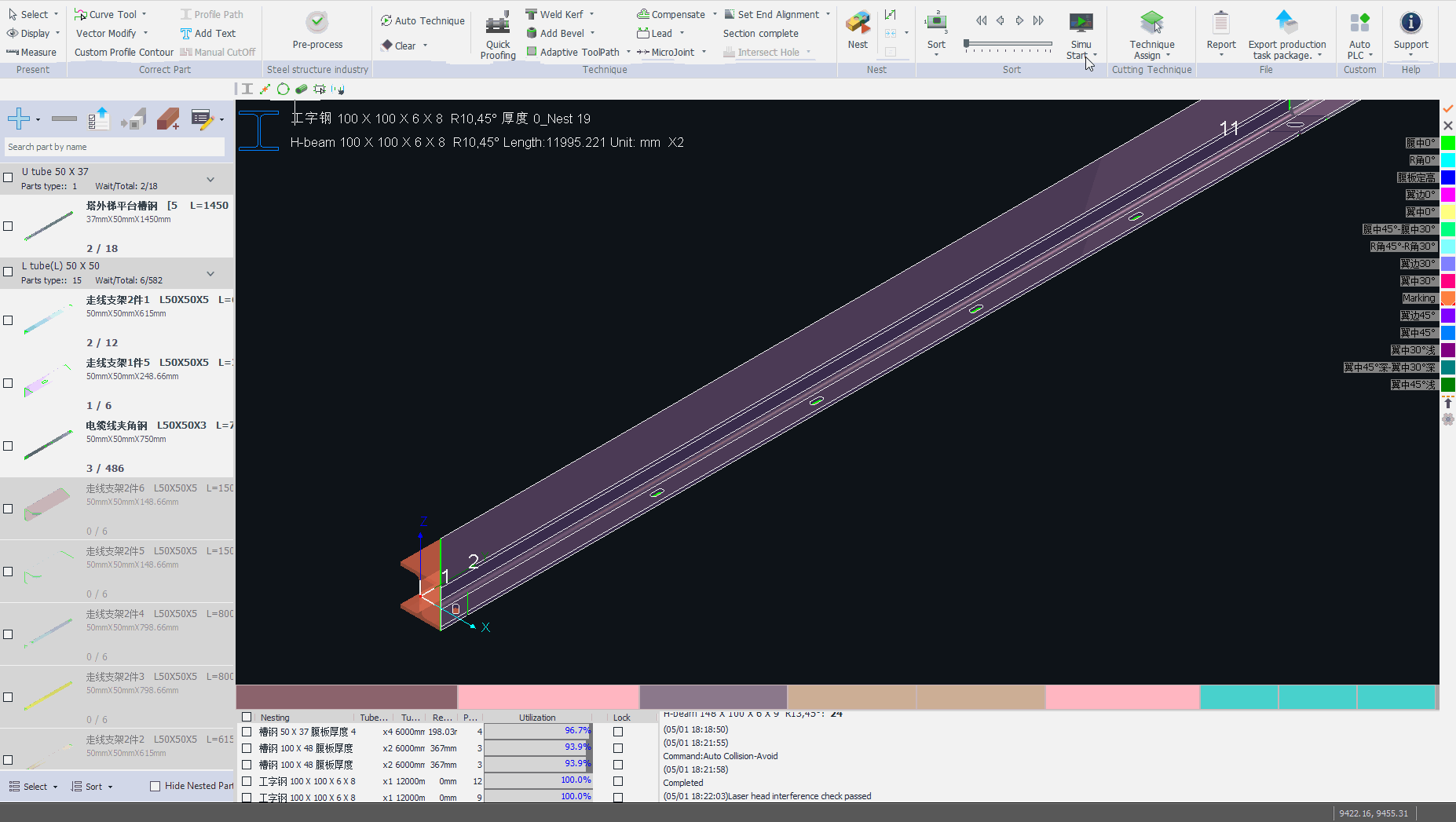Collapse the U tube 50 X 37 group

tap(210, 179)
